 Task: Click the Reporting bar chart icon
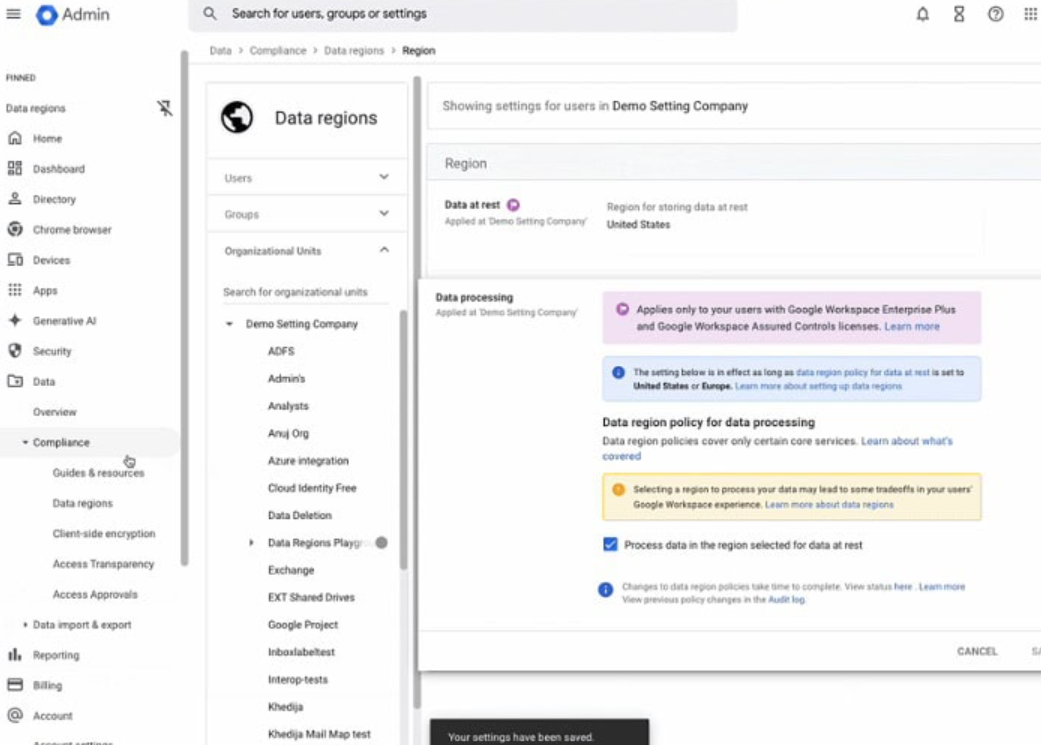pyautogui.click(x=15, y=655)
